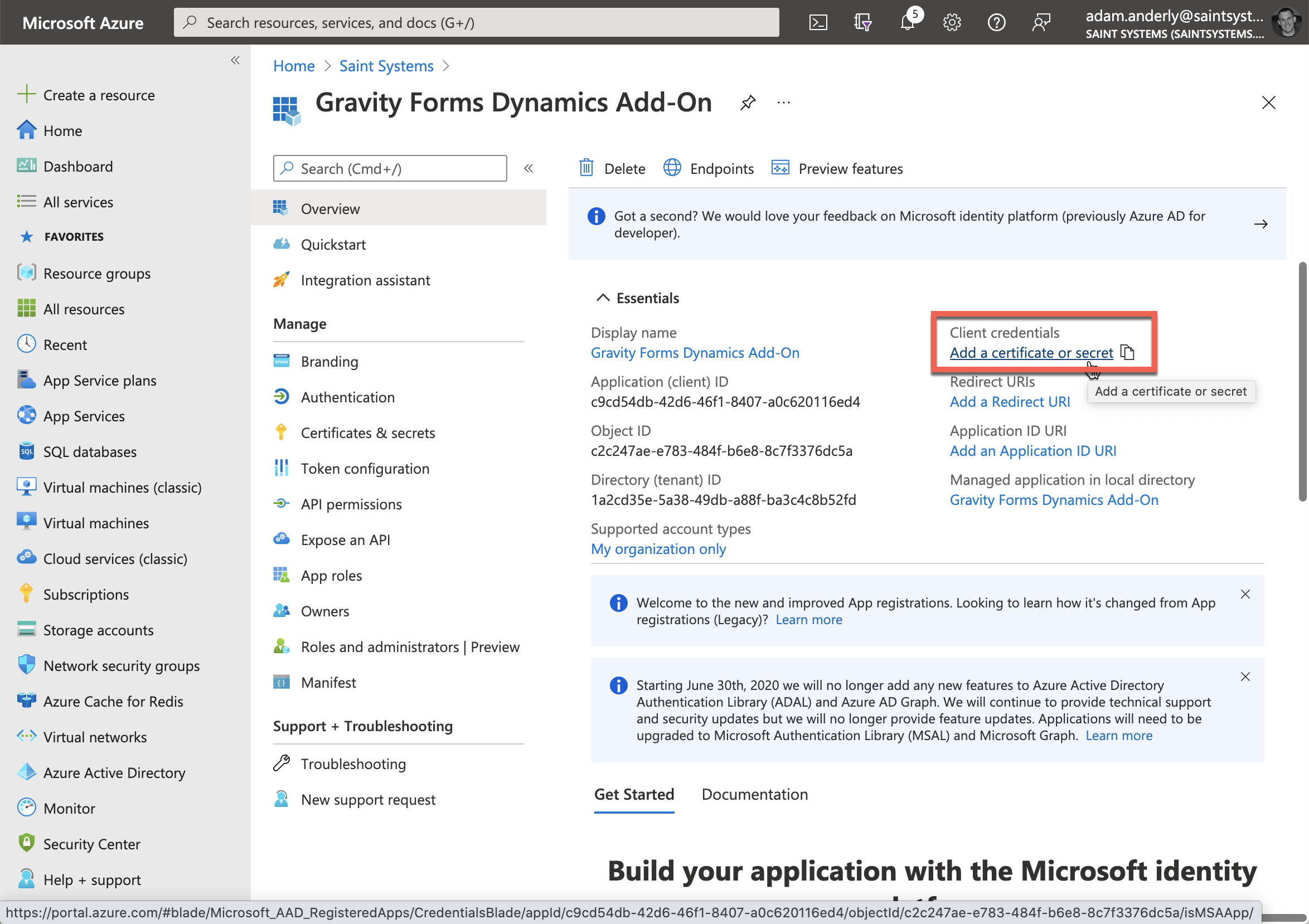
Task: Switch to the Get Started tab
Action: pos(634,794)
